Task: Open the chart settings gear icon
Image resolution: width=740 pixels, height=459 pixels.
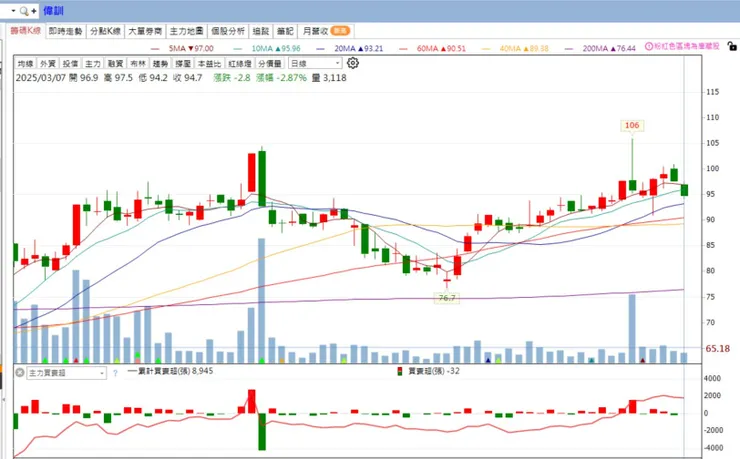Action: pyautogui.click(x=353, y=63)
